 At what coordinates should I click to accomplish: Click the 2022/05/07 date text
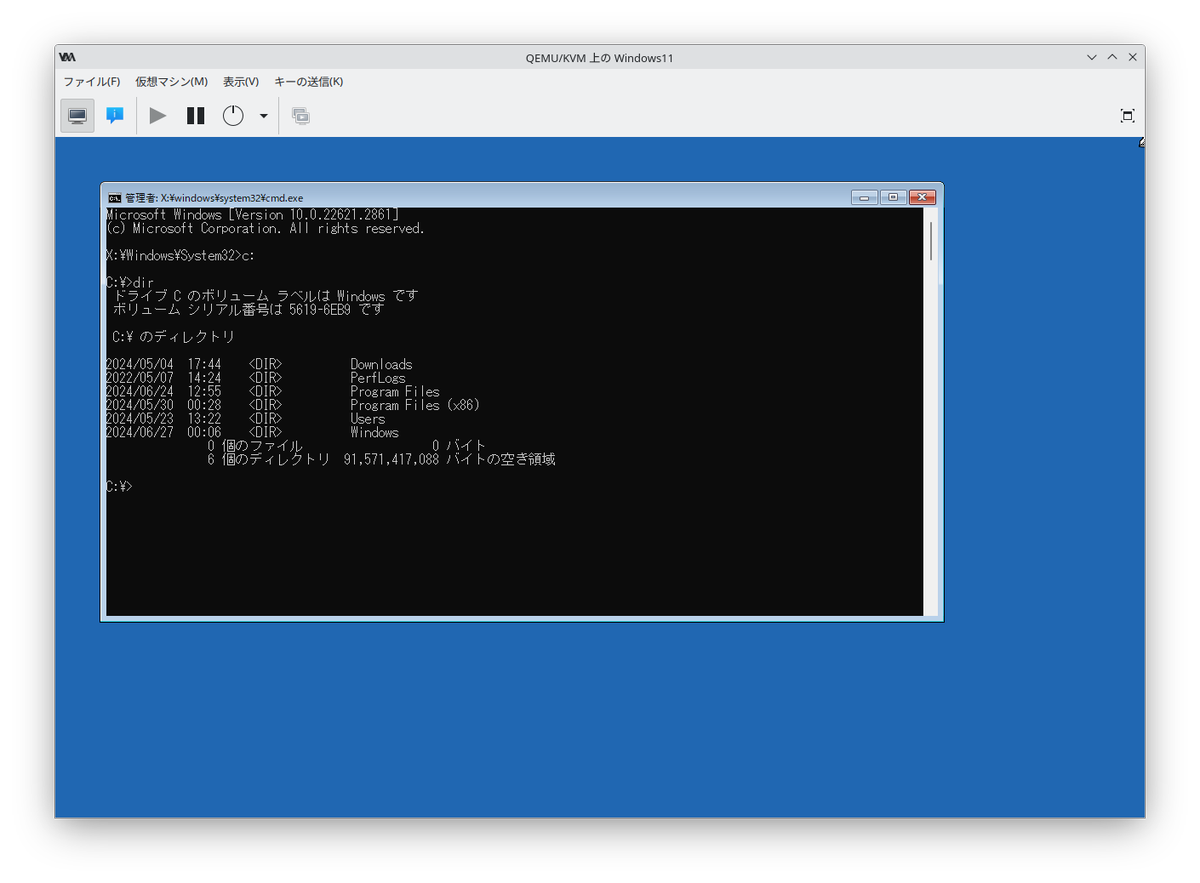139,378
